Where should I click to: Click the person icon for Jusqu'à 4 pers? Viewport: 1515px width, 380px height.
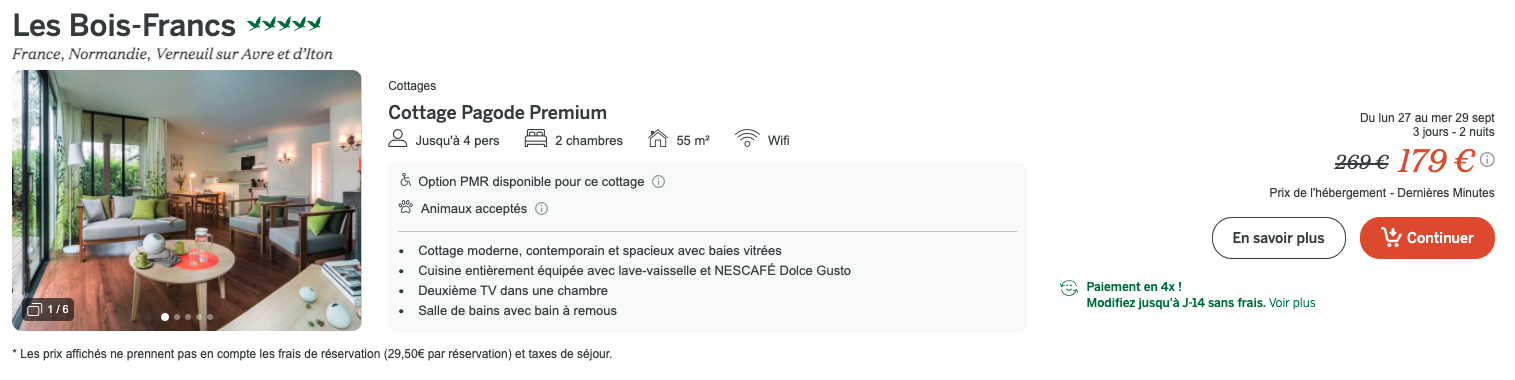(398, 139)
